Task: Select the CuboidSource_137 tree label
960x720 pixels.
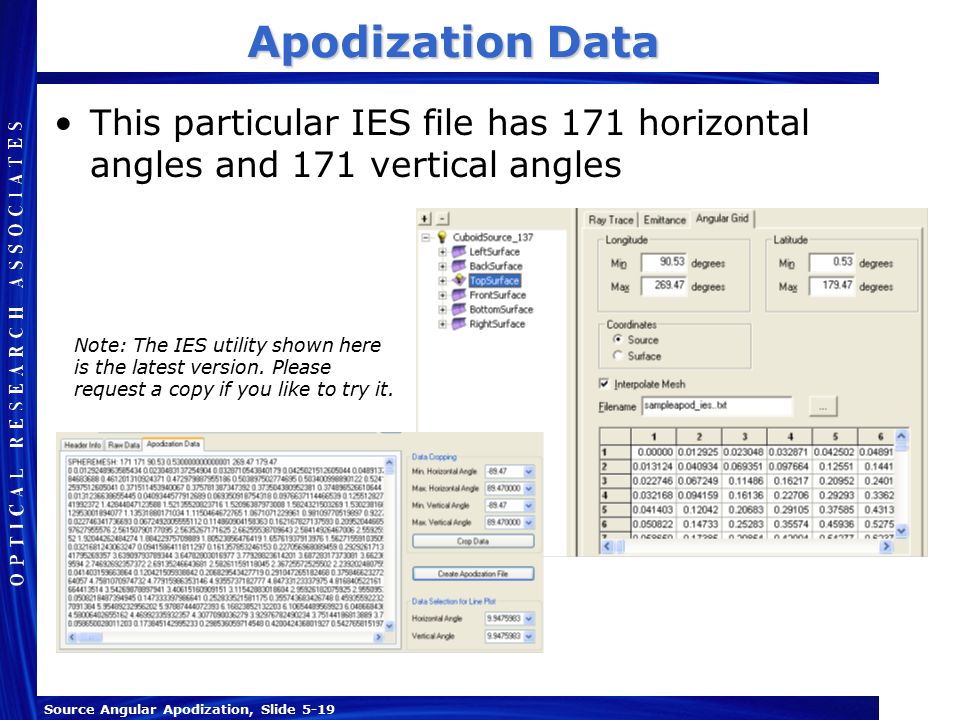Action: (x=493, y=237)
